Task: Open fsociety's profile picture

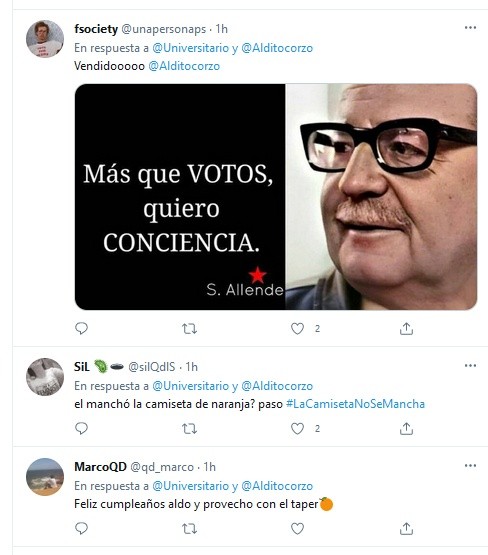Action: pos(45,39)
